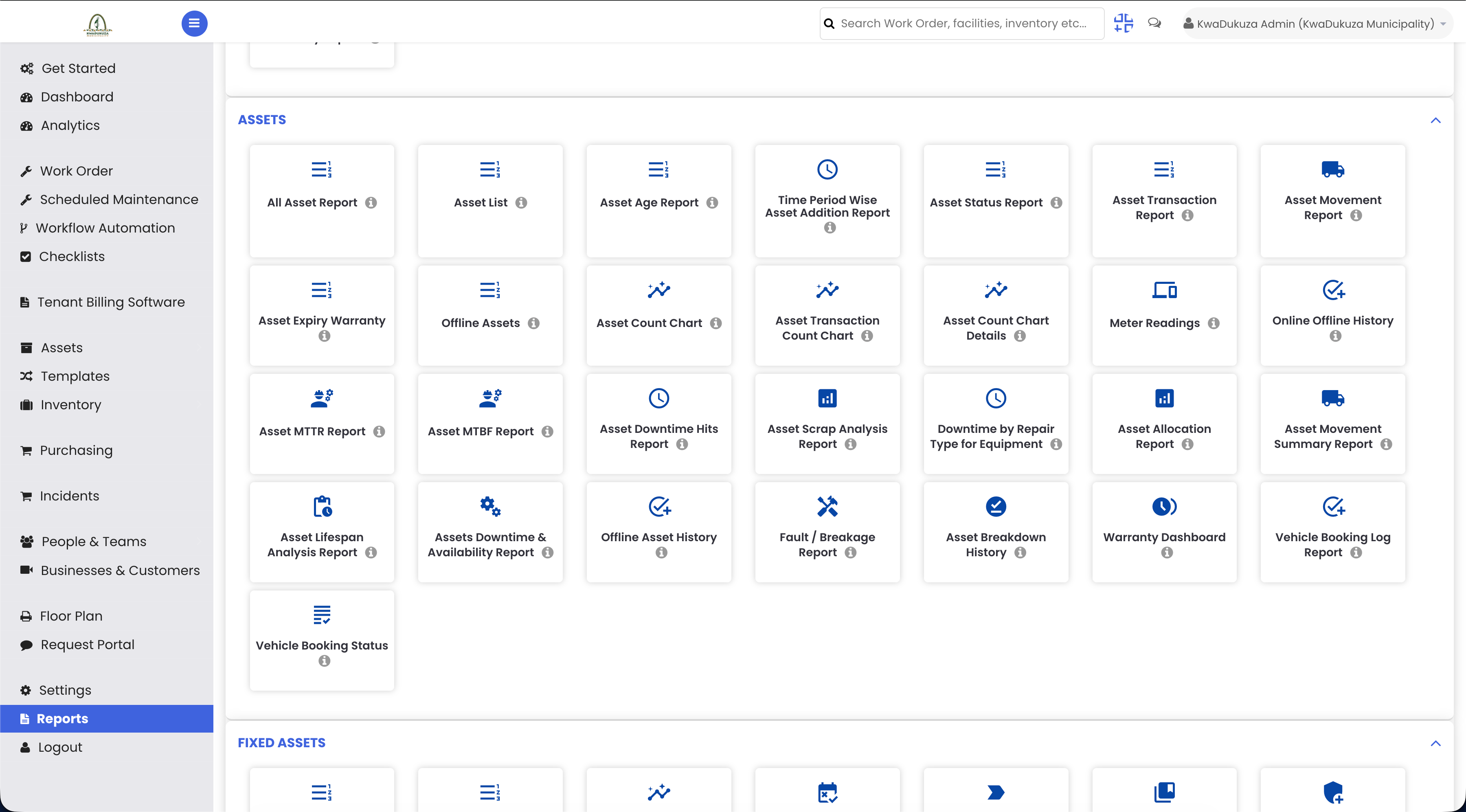Show info for Asset Age Report

pos(712,202)
